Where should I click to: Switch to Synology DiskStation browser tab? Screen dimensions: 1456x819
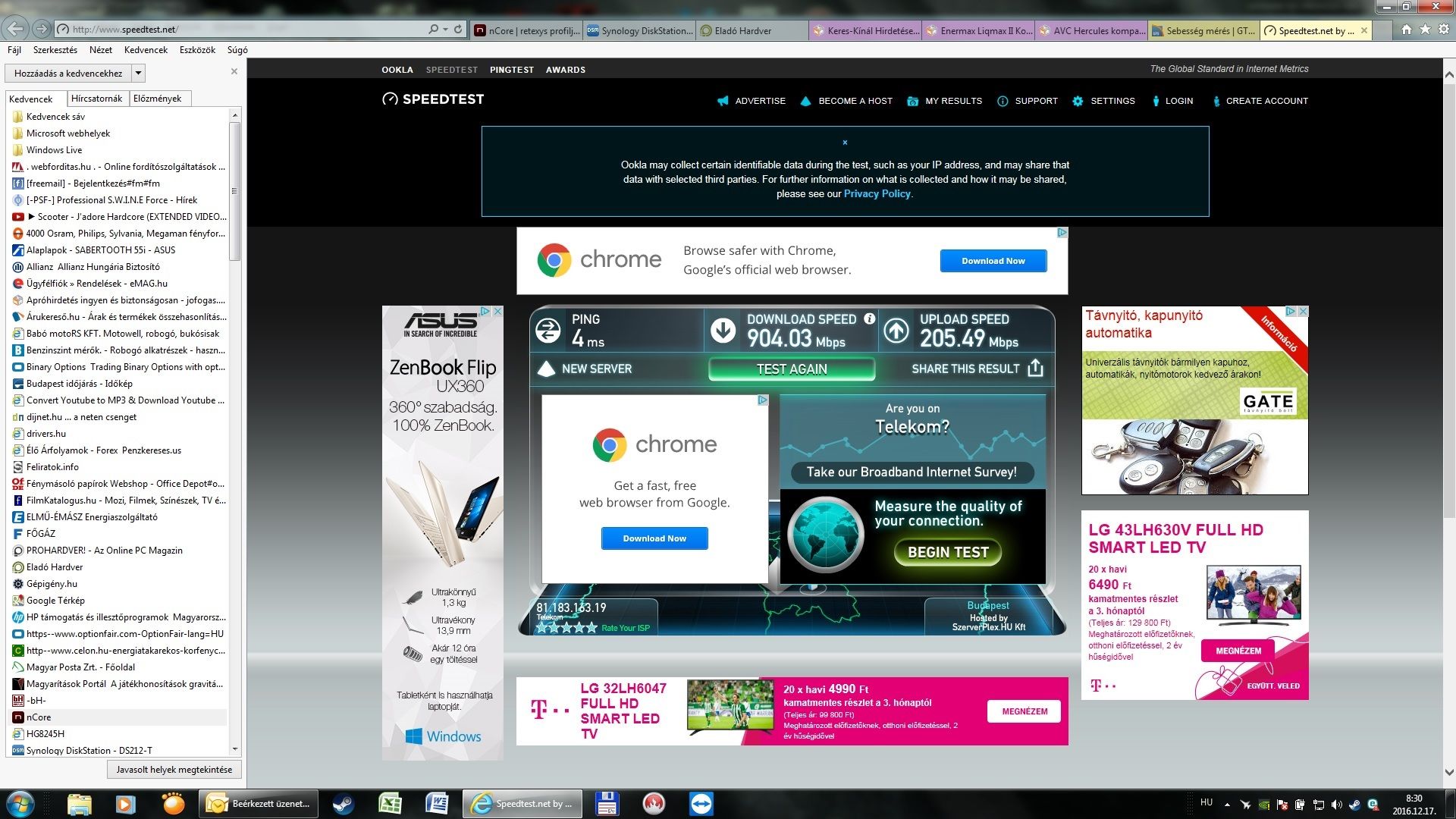(640, 30)
